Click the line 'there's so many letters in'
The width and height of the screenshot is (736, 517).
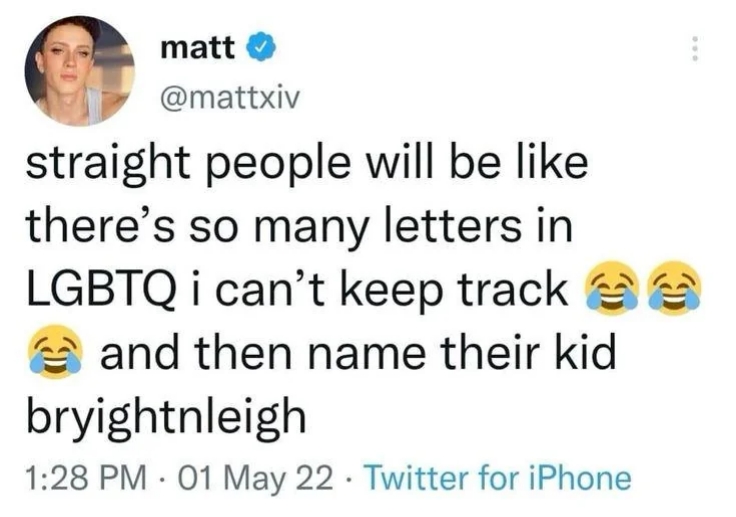[299, 226]
